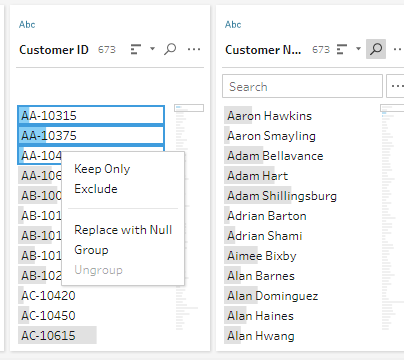Open sort dropdown arrow for Customer ID
The height and width of the screenshot is (360, 404).
pos(152,49)
